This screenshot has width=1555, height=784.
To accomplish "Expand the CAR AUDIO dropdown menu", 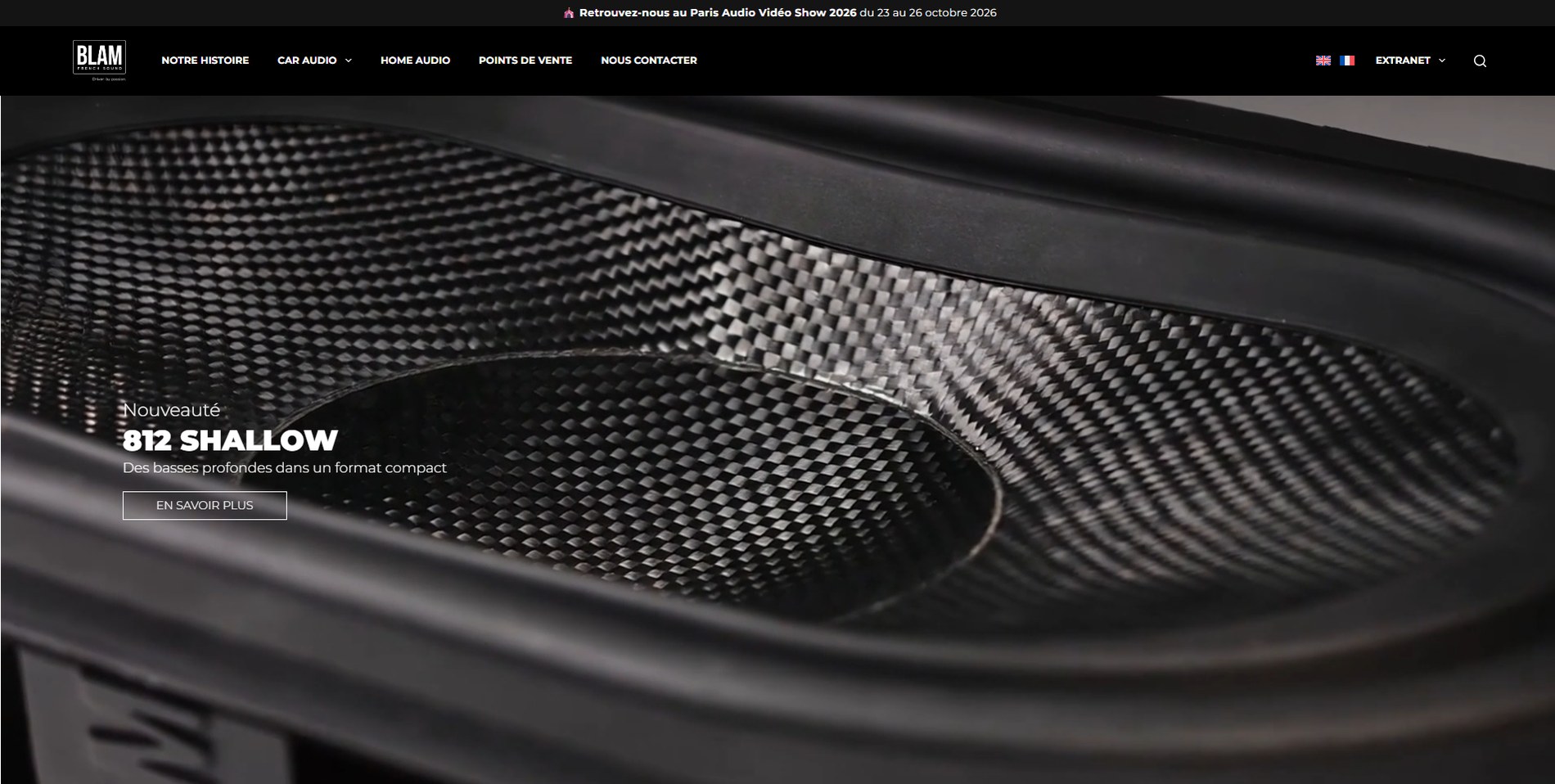I will click(314, 61).
